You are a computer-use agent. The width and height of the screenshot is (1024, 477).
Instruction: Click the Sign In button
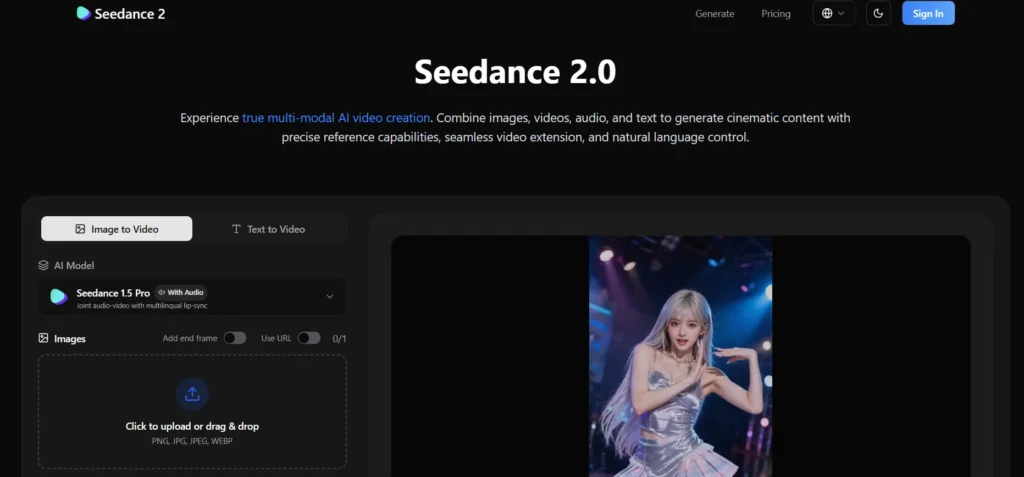pos(928,14)
